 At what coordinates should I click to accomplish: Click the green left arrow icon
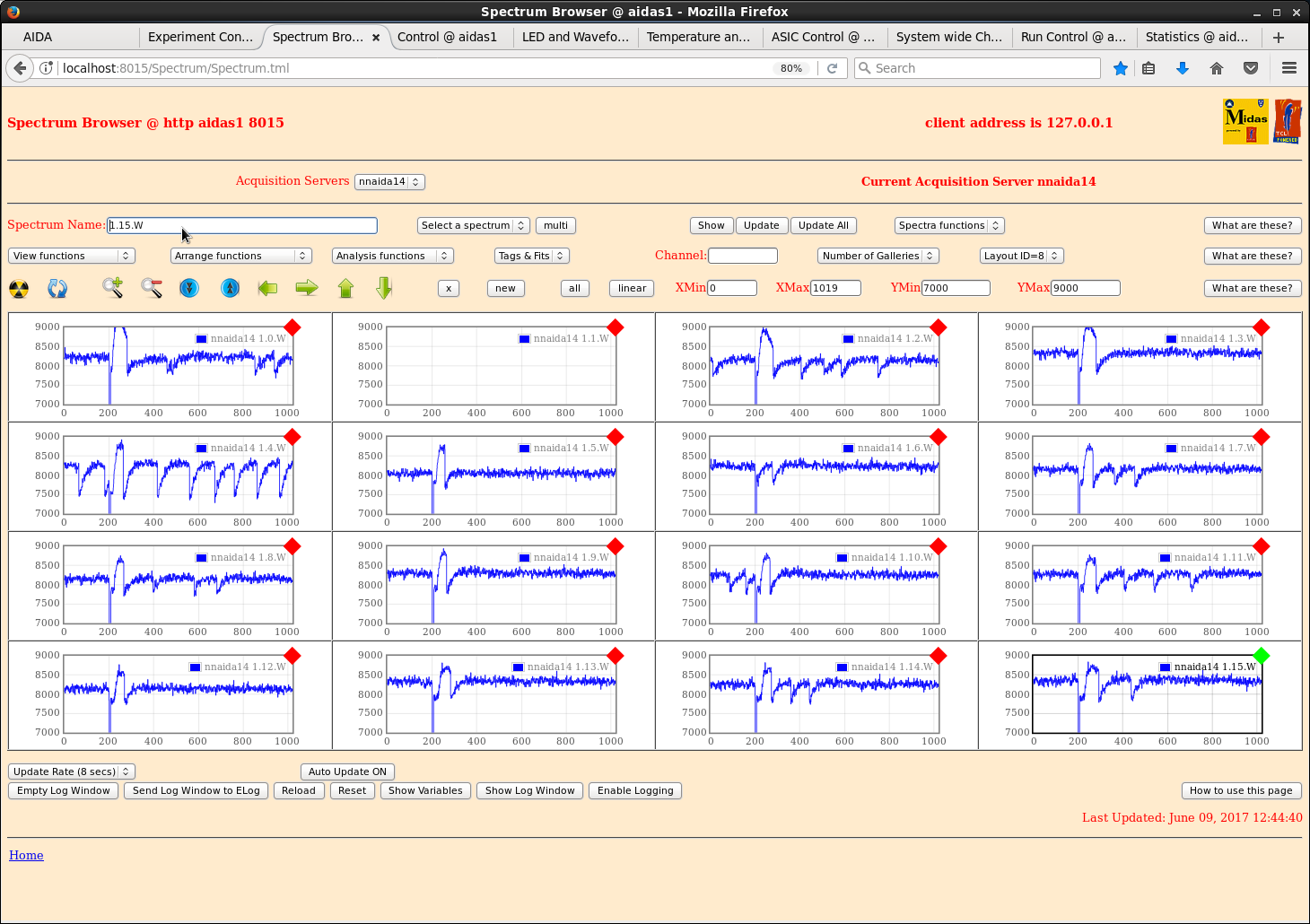point(267,288)
